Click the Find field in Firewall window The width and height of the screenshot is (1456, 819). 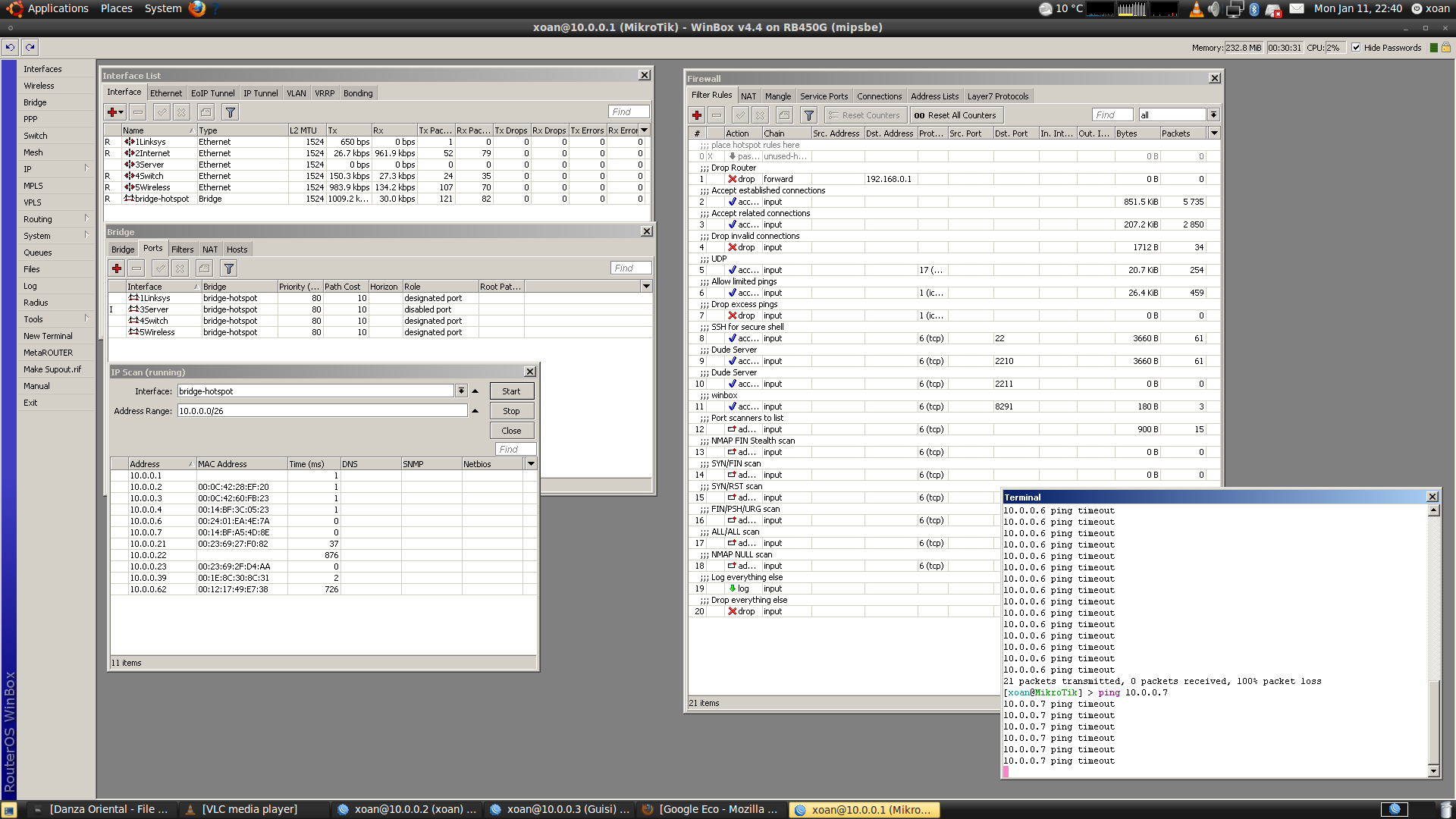pos(1113,115)
